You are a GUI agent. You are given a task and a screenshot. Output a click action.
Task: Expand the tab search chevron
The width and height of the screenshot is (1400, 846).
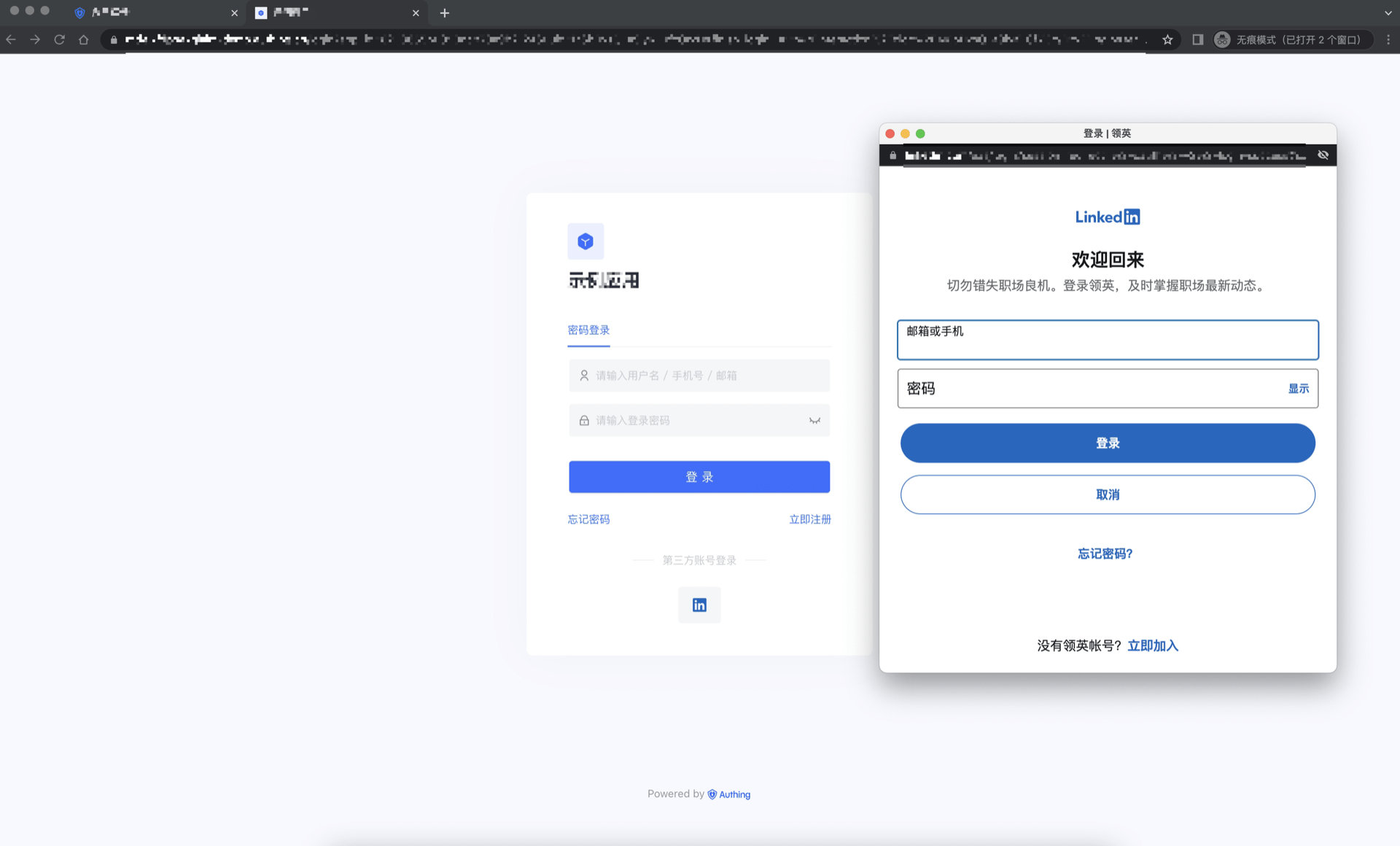pyautogui.click(x=1388, y=13)
